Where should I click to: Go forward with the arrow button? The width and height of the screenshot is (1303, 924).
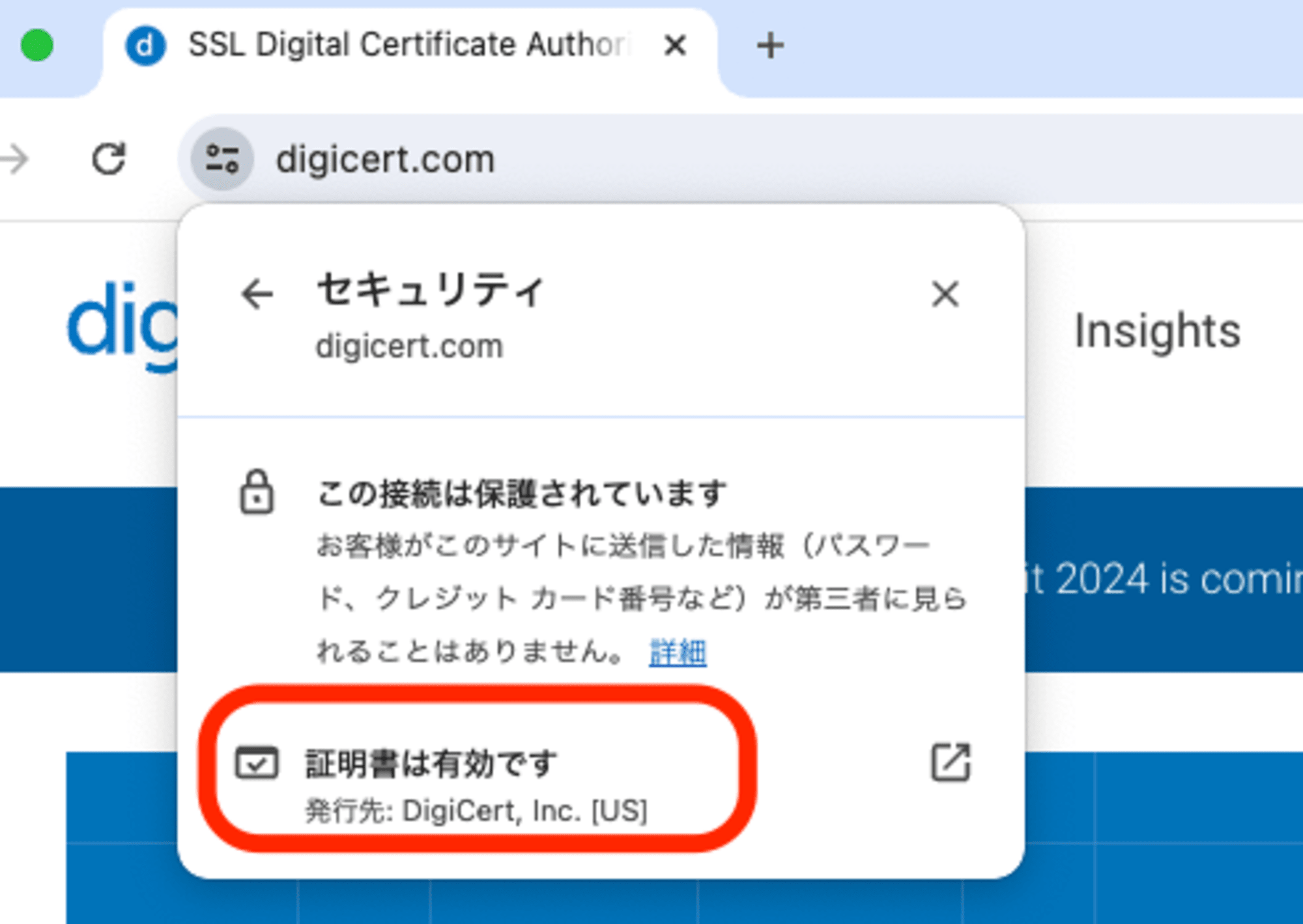[14, 159]
